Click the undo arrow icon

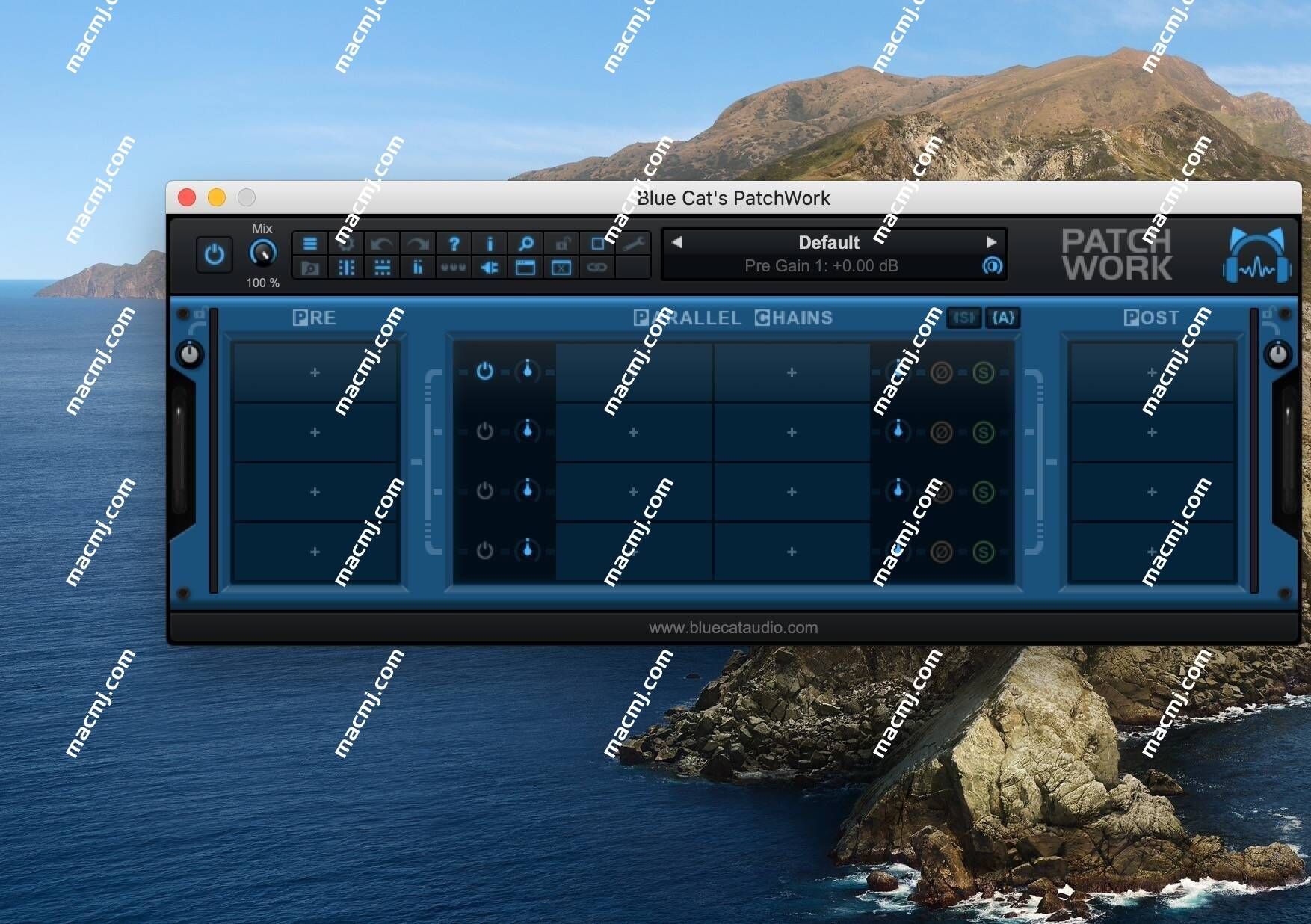(382, 244)
